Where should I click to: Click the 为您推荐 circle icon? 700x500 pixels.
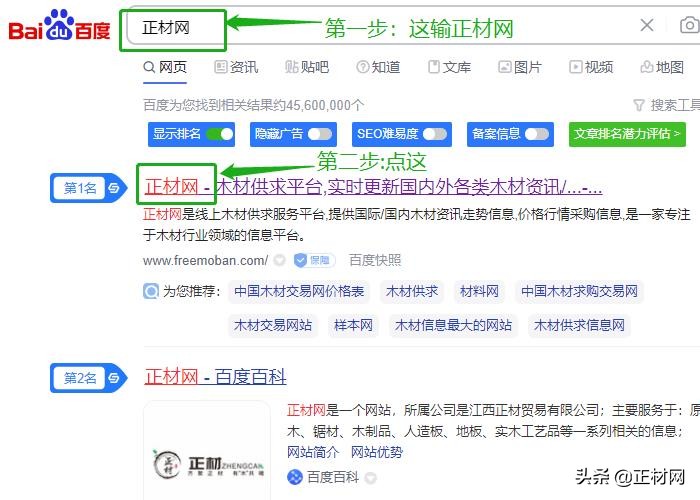tap(151, 292)
